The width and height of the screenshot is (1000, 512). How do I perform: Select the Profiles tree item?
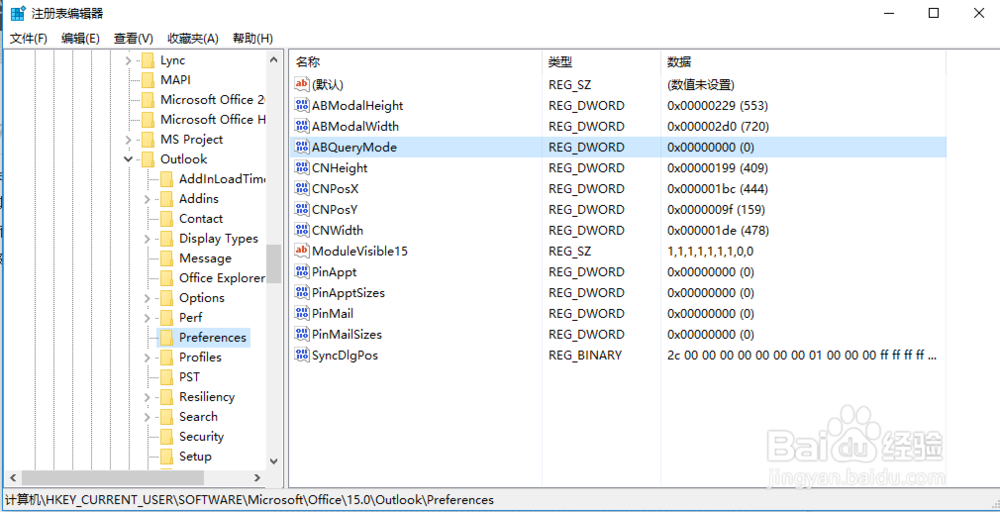[200, 357]
